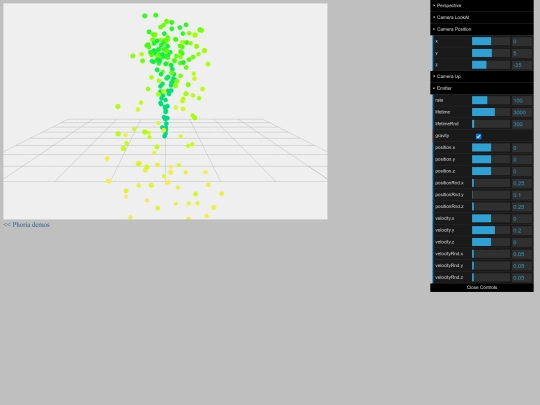Open the Phoria demos link

point(27,225)
